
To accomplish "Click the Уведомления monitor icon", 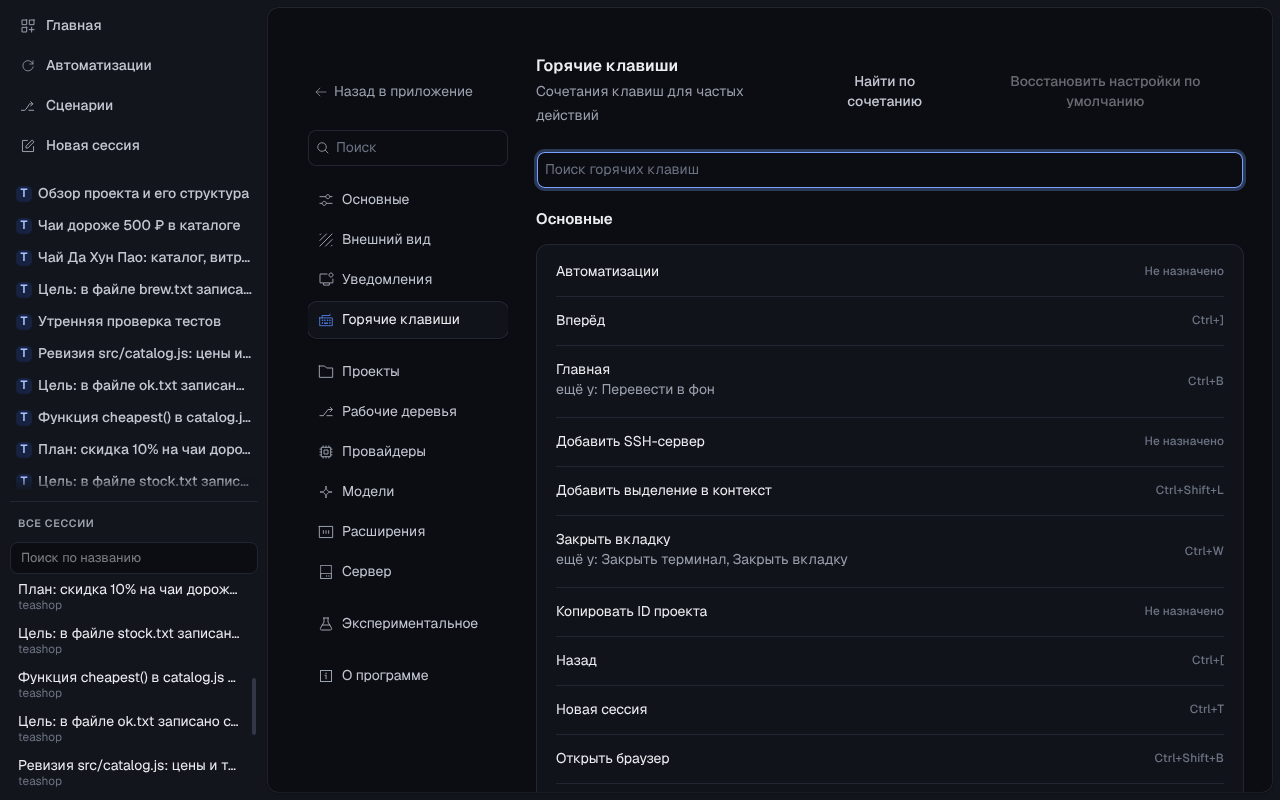I will click(326, 280).
